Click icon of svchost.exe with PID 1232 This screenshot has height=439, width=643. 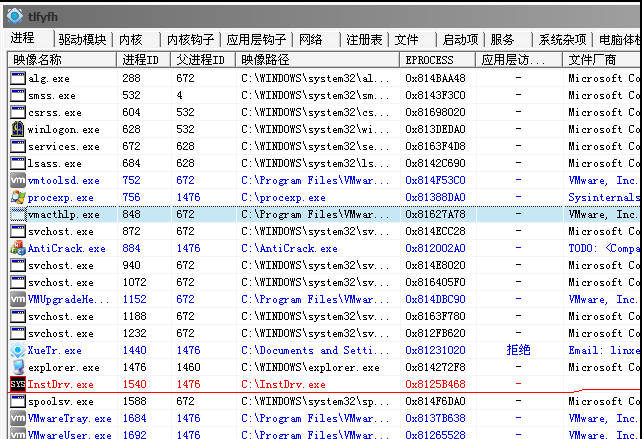[x=18, y=333]
